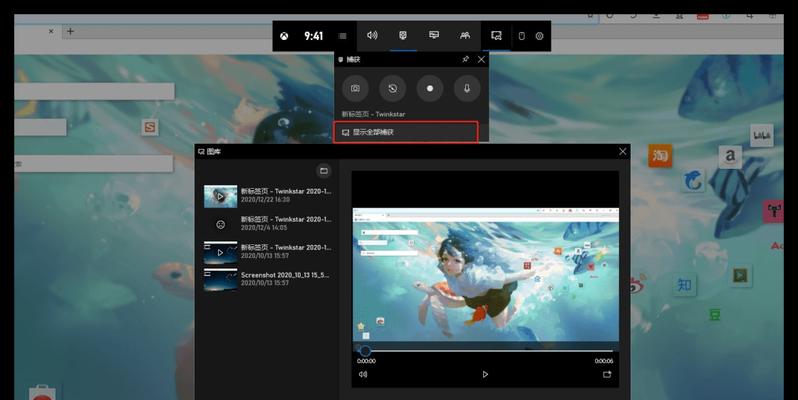Select the Screenshot 2020_10_13 entry
The image size is (798, 400).
268,279
